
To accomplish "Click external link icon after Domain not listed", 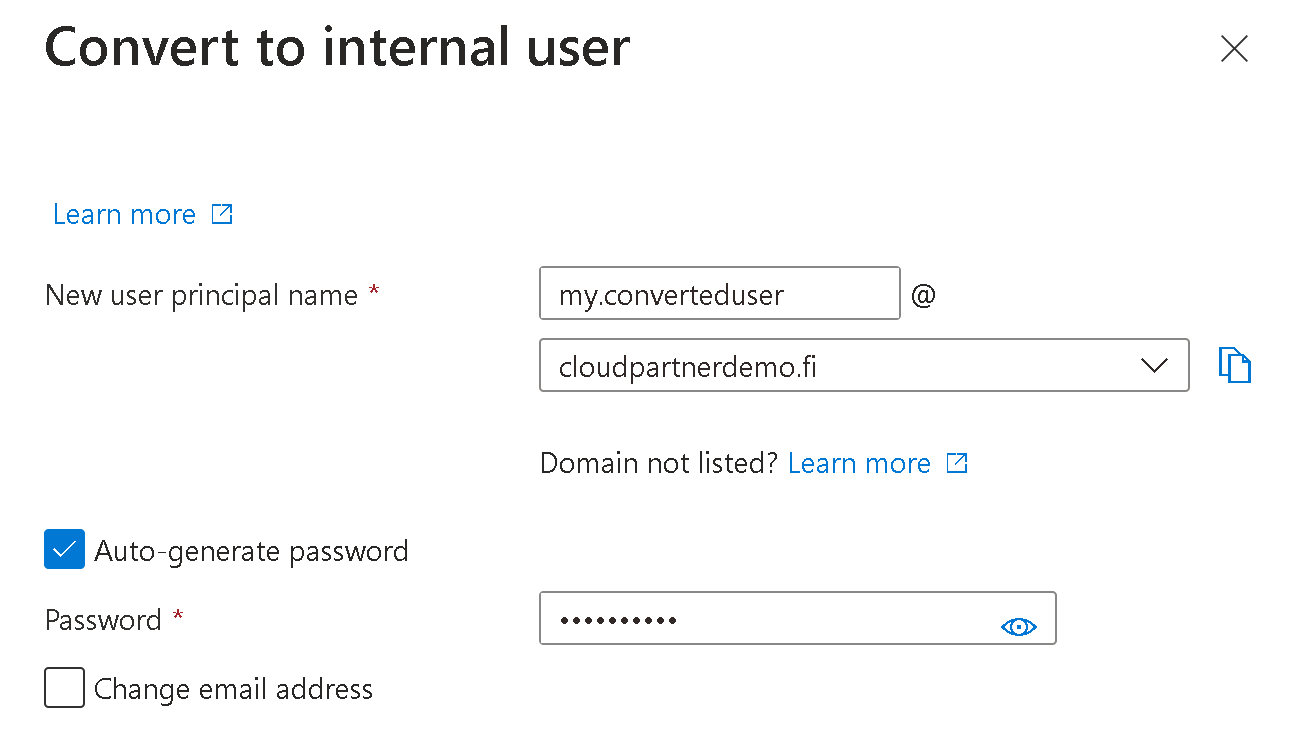I will (x=957, y=463).
